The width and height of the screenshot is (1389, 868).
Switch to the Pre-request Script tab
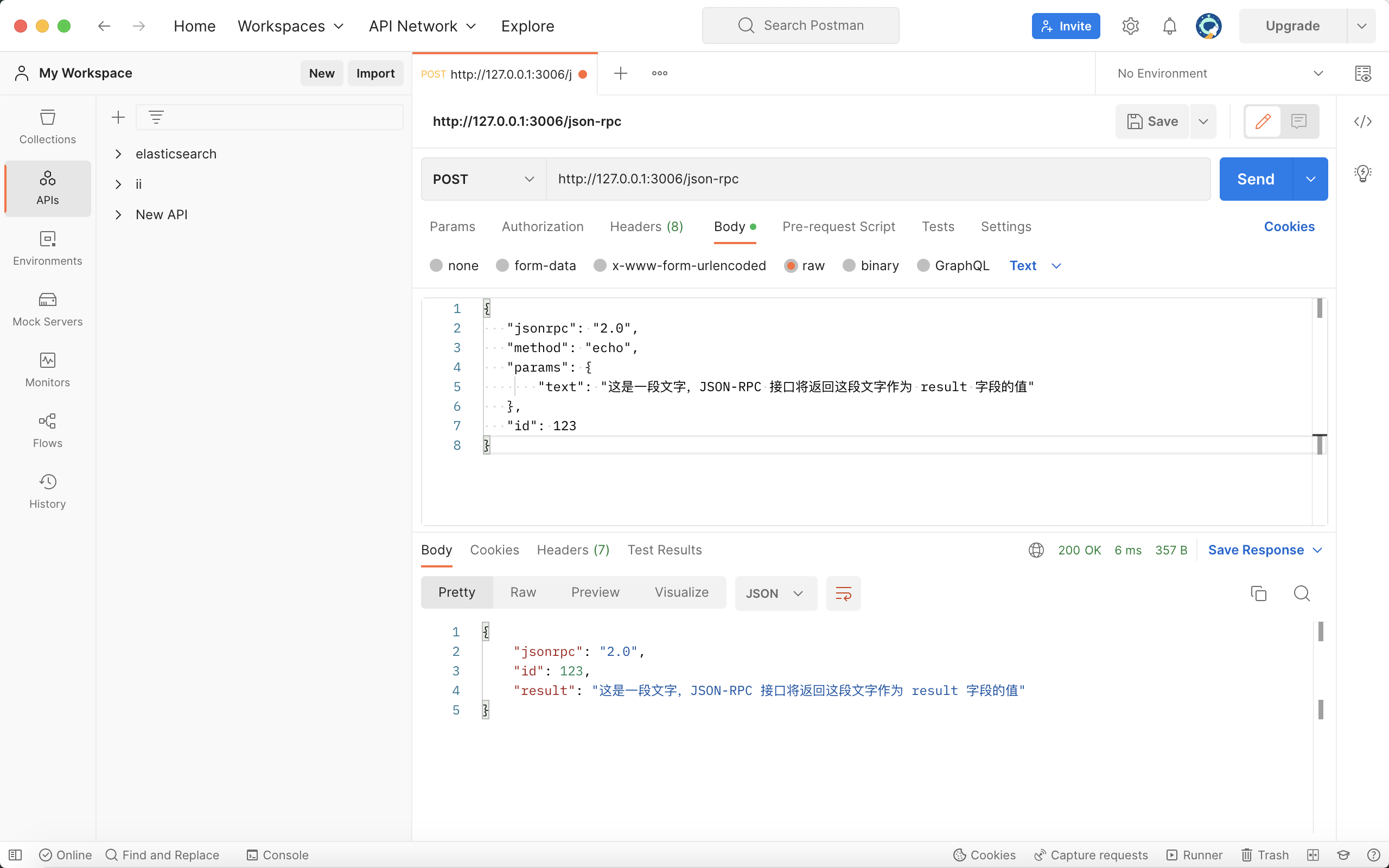[x=839, y=227]
